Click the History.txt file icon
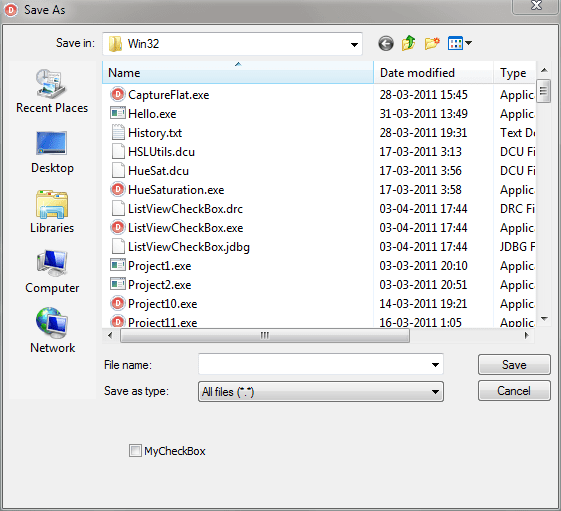 coord(118,132)
